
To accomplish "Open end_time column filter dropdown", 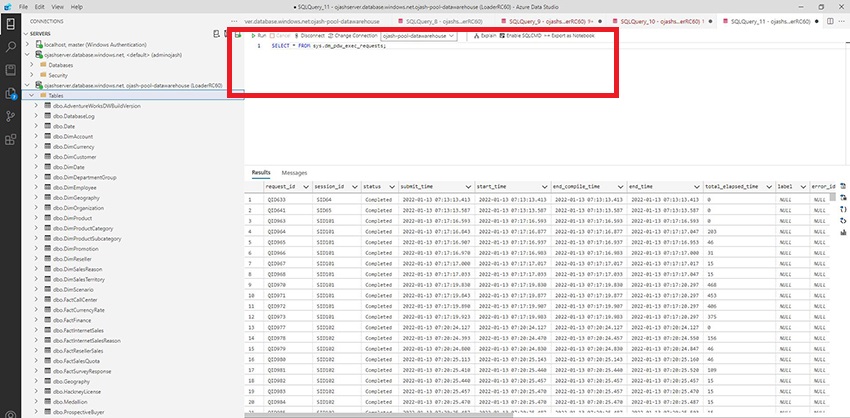I will pos(697,187).
